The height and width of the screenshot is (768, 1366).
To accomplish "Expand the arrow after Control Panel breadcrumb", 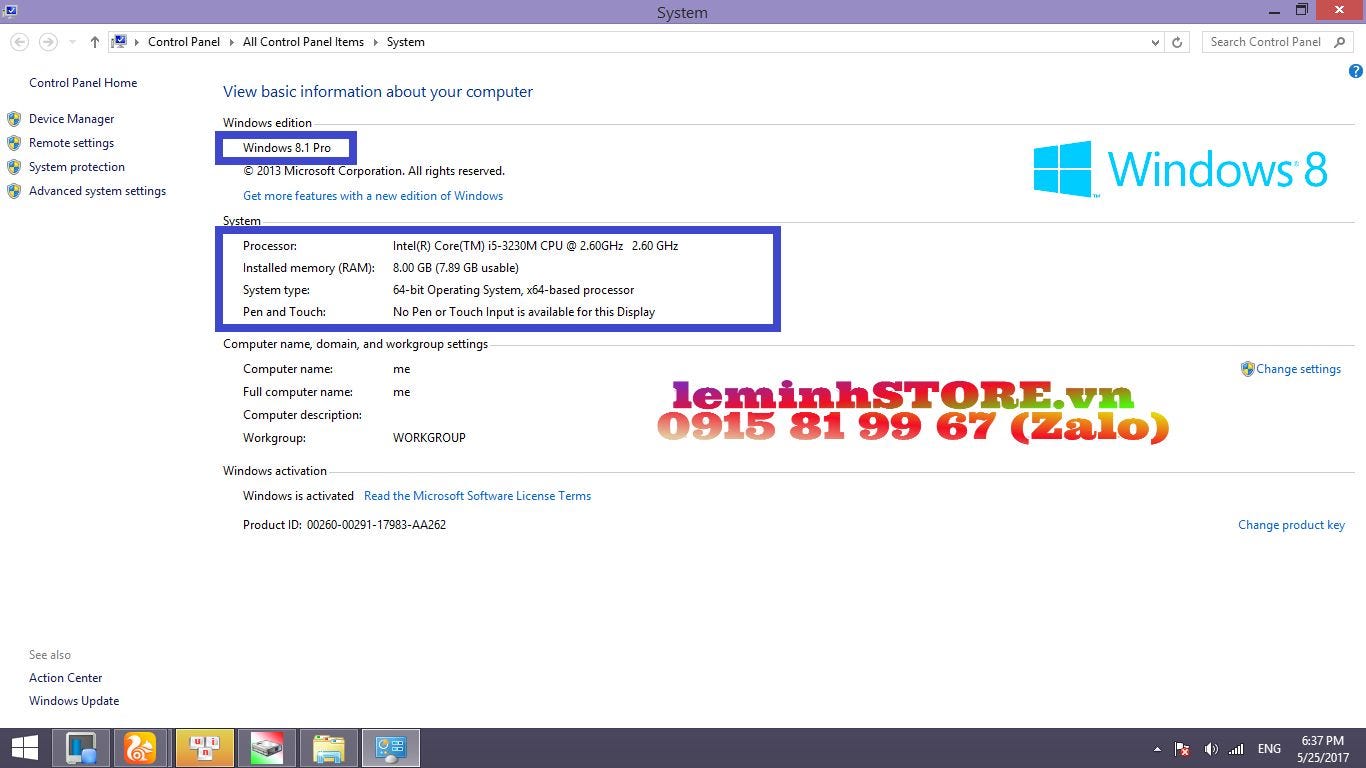I will [231, 42].
